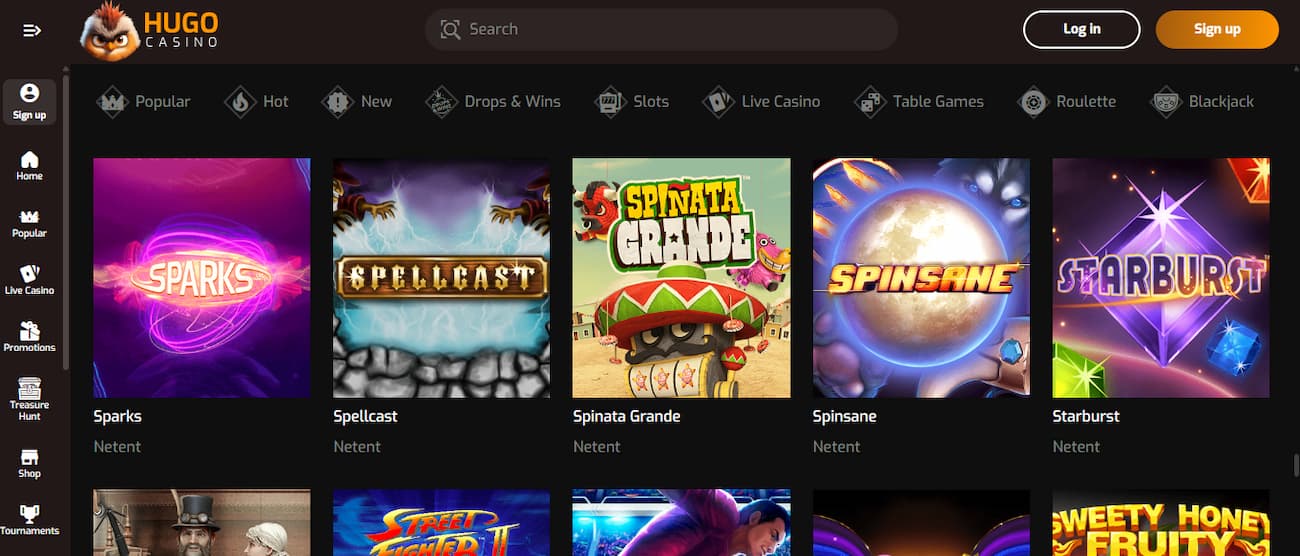1300x556 pixels.
Task: Select the Hot flame category icon
Action: [240, 102]
